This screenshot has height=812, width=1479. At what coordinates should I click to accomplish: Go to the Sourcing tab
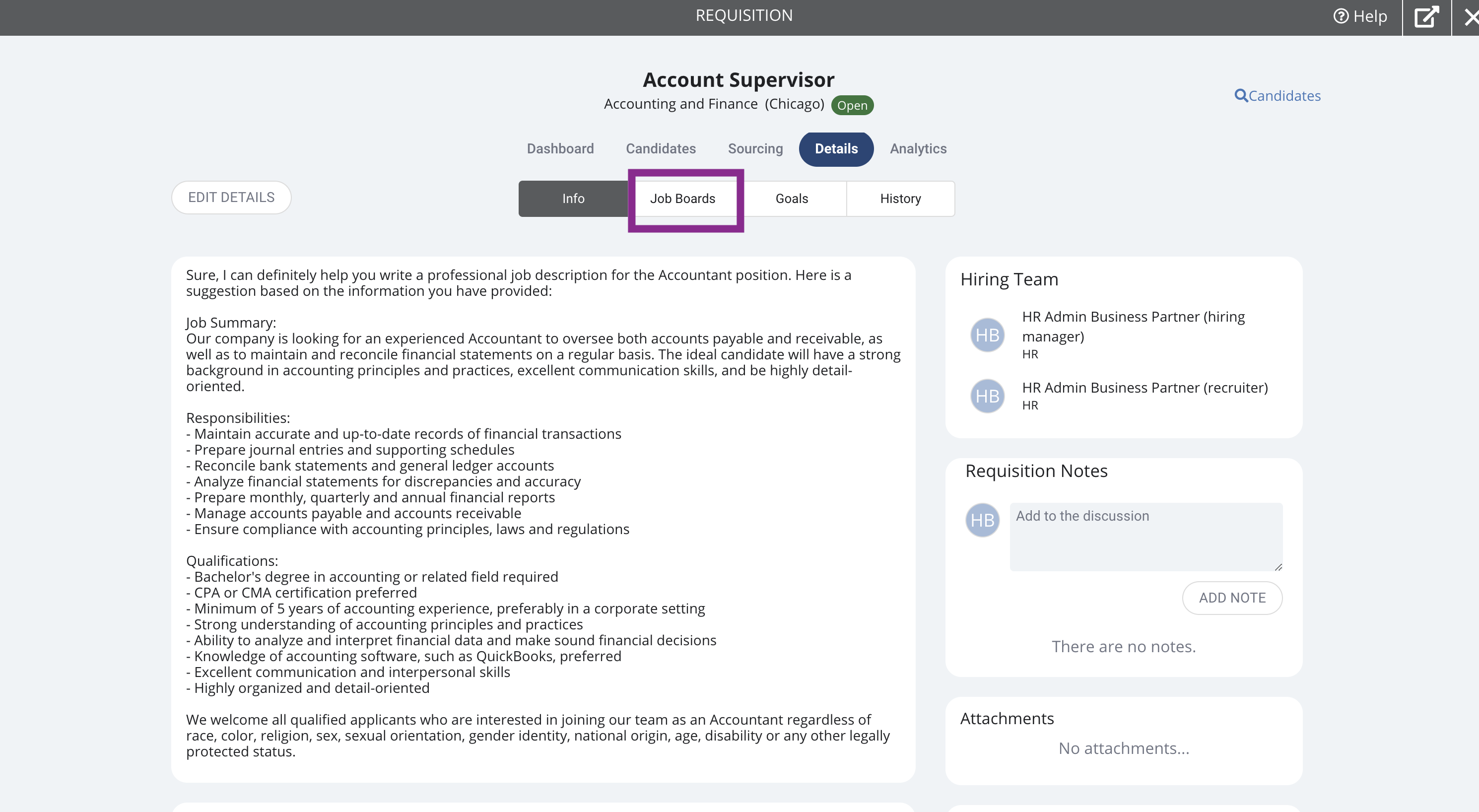point(755,149)
